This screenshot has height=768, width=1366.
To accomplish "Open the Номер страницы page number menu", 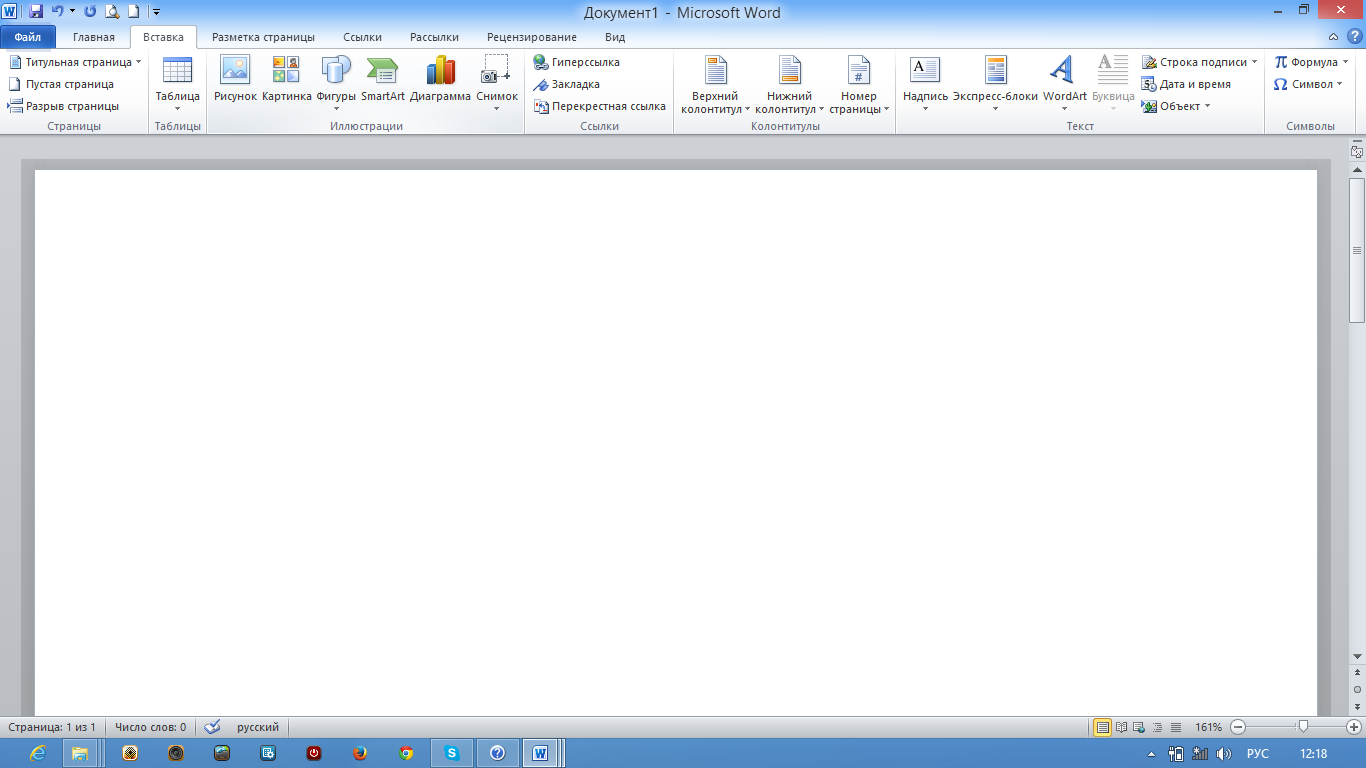I will pyautogui.click(x=859, y=85).
